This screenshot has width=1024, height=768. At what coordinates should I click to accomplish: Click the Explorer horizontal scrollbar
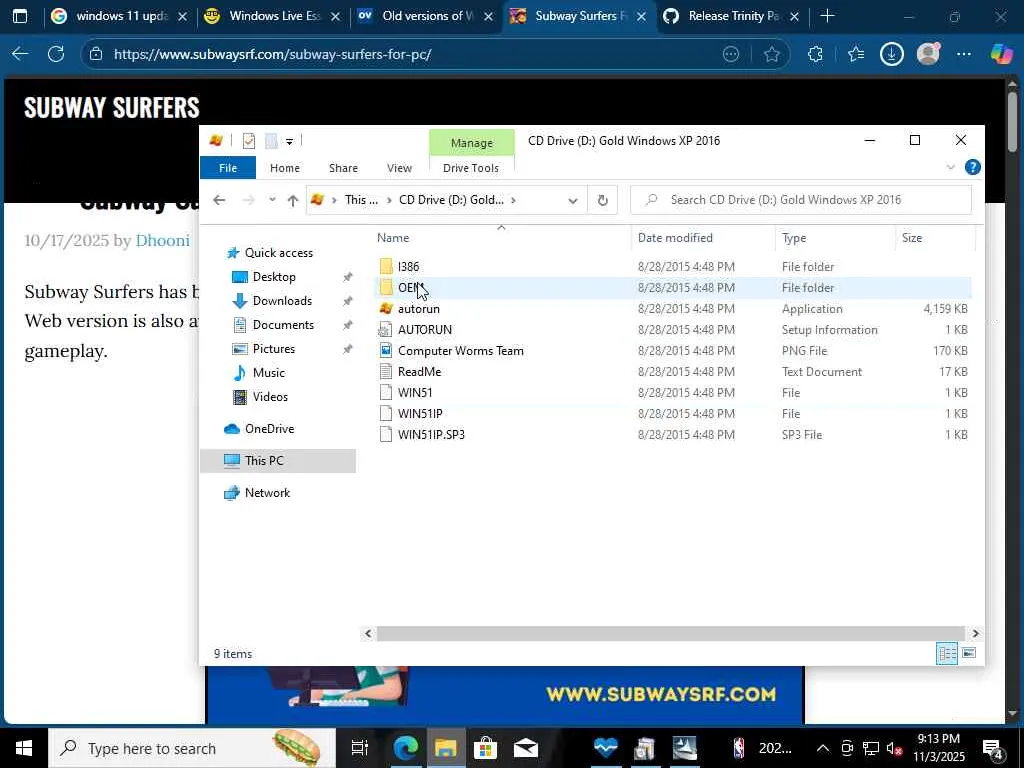pos(671,633)
